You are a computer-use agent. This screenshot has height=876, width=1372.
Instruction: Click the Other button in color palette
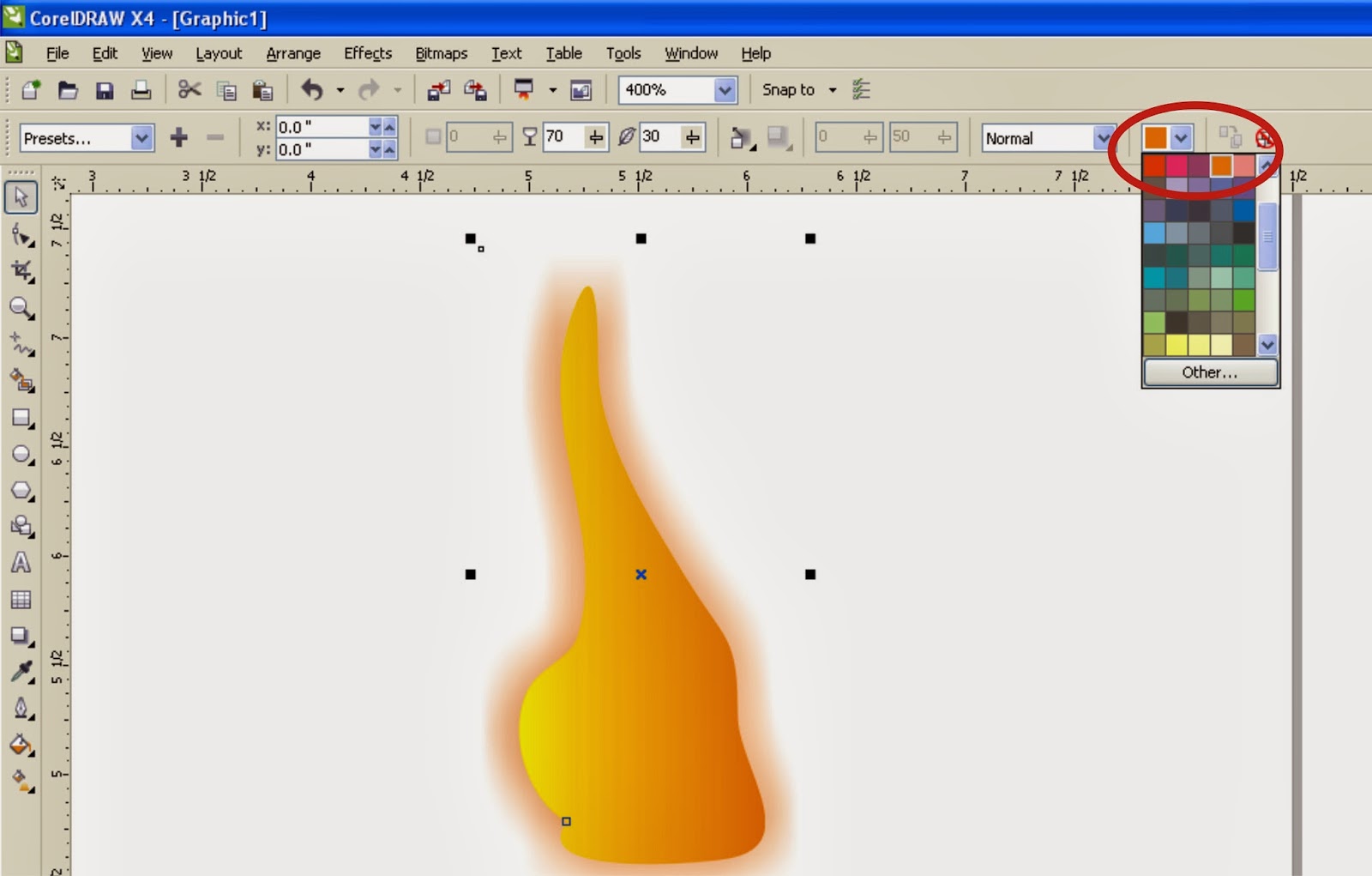tap(1209, 372)
